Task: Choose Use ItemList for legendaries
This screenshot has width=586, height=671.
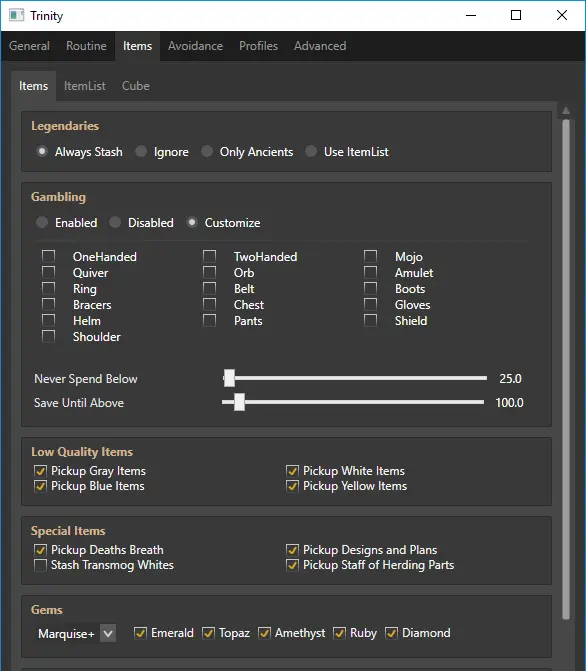Action: tap(311, 151)
